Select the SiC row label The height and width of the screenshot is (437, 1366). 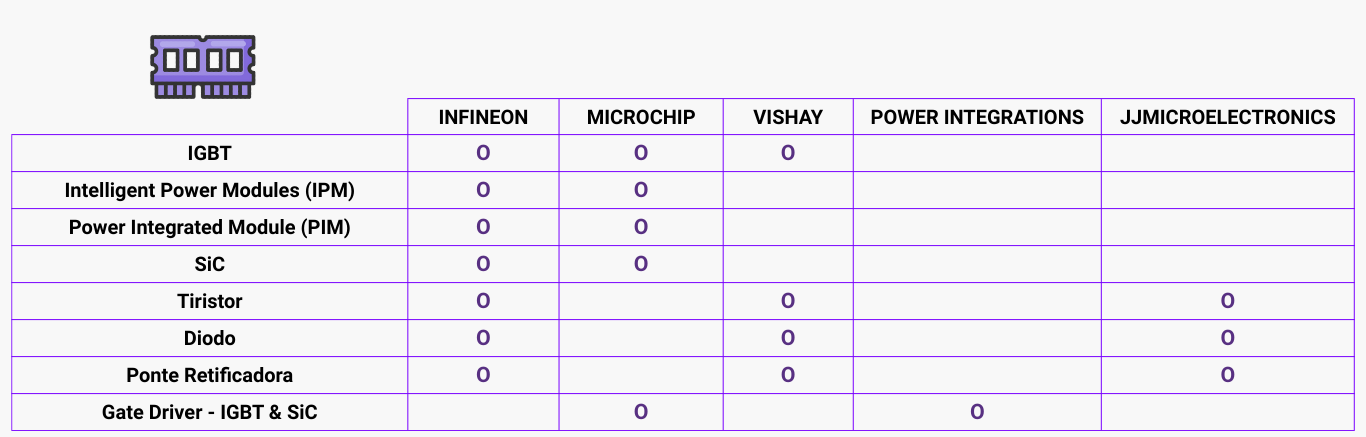click(x=210, y=264)
